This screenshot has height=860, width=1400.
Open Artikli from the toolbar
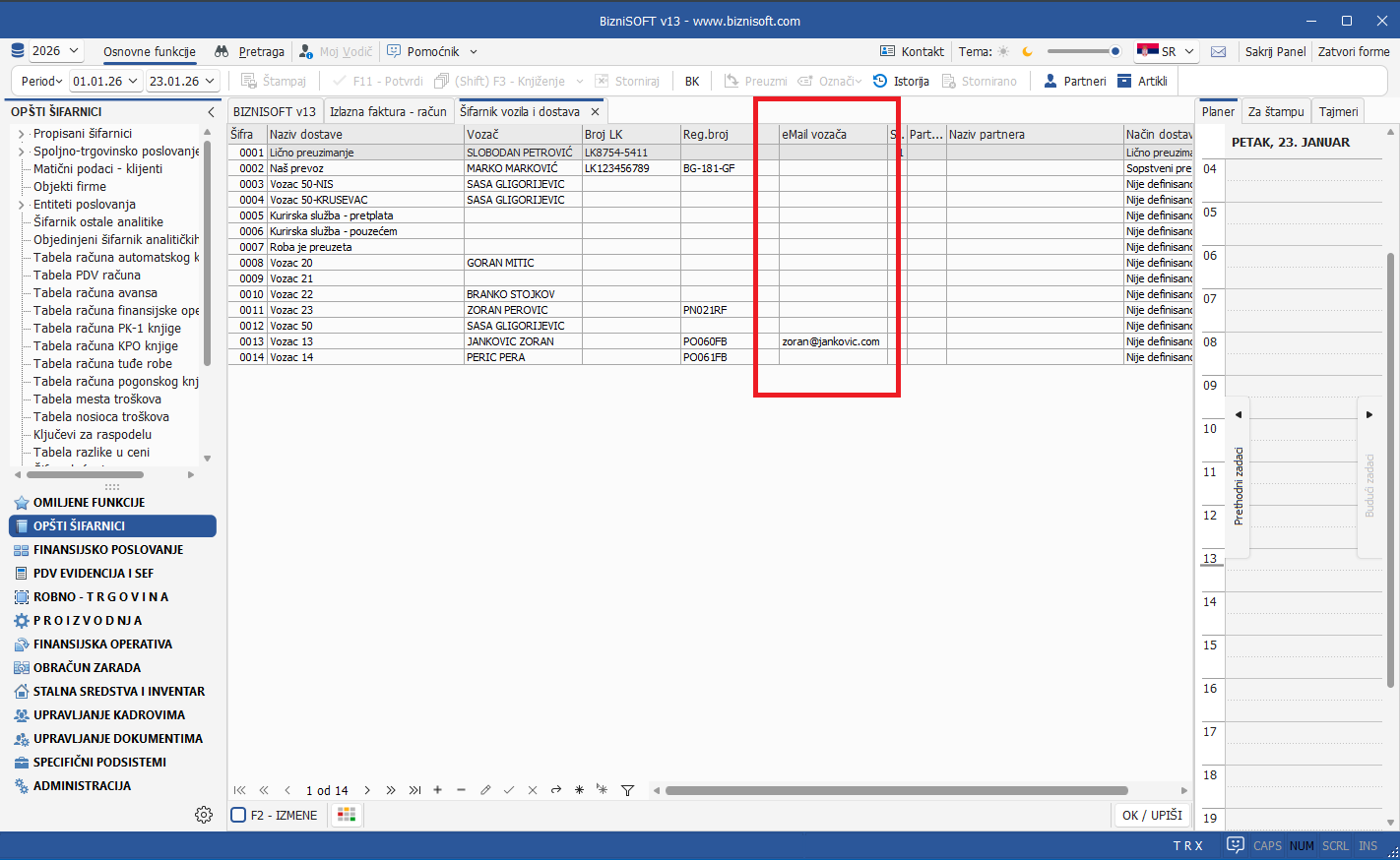click(x=1142, y=81)
